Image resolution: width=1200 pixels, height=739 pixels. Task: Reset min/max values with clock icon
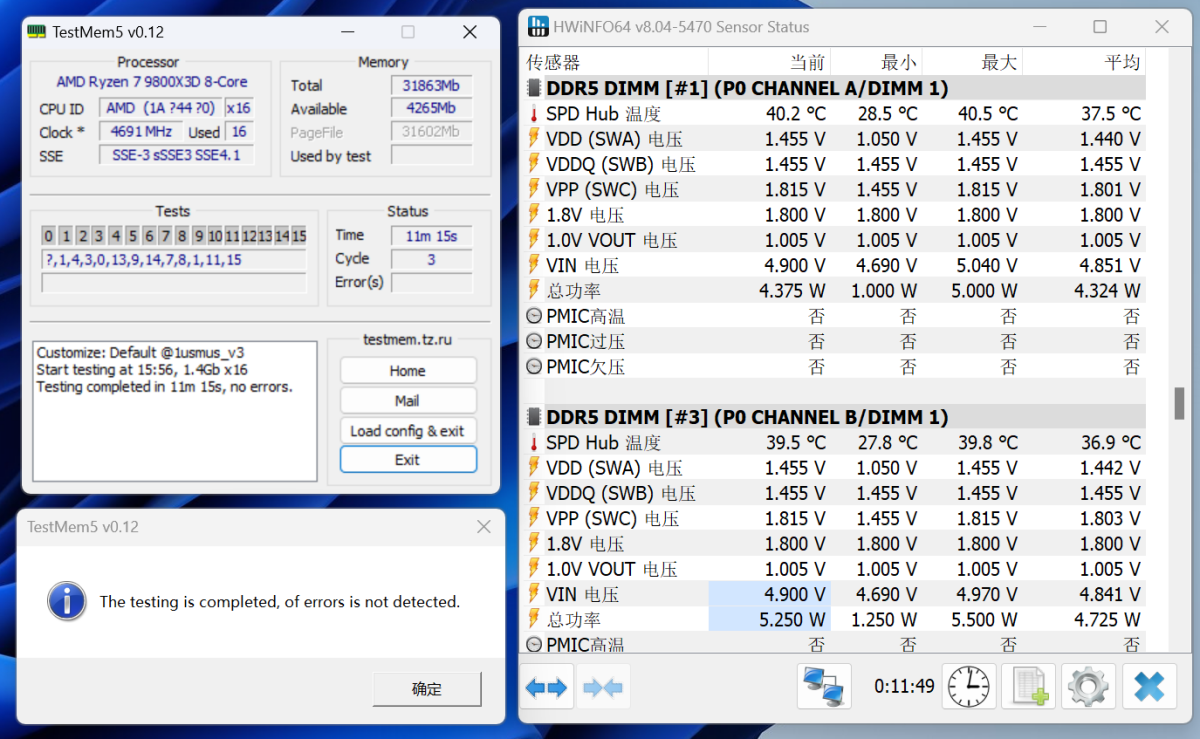(969, 687)
